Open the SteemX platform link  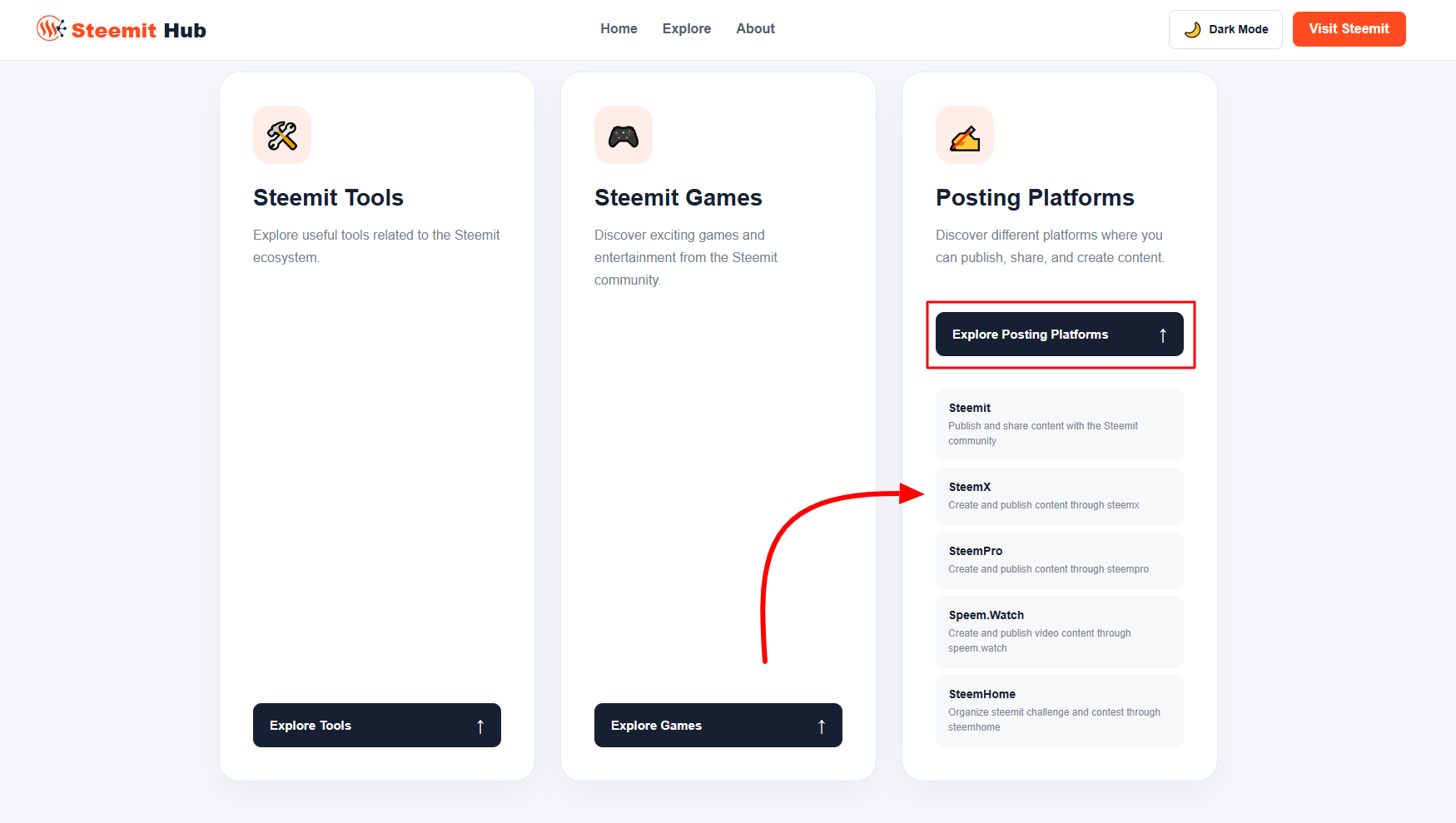(1060, 496)
